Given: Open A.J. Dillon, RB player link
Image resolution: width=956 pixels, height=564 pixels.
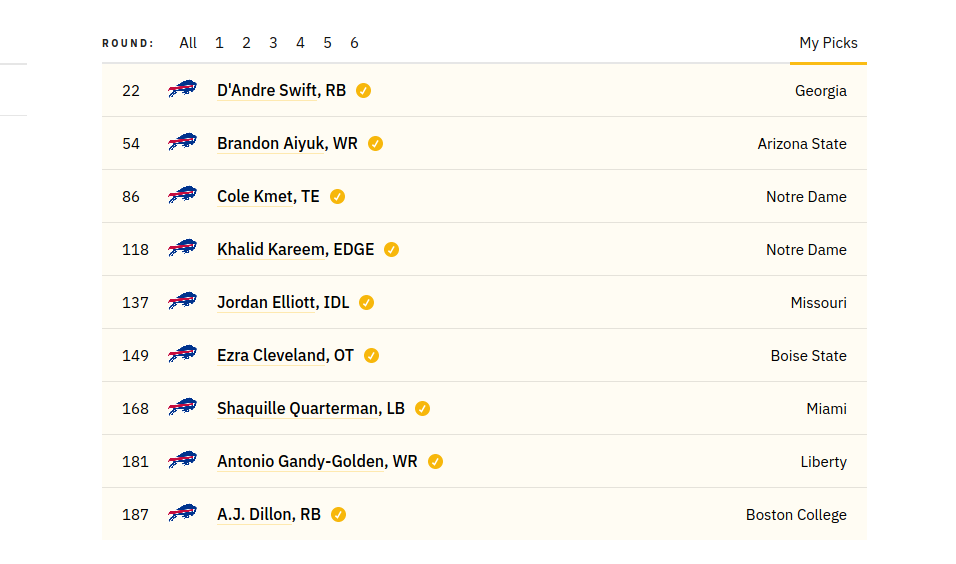Looking at the screenshot, I should [x=269, y=515].
